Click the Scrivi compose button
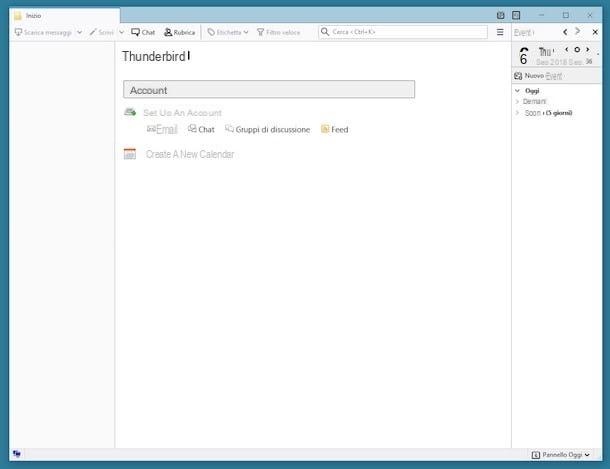 tap(102, 32)
